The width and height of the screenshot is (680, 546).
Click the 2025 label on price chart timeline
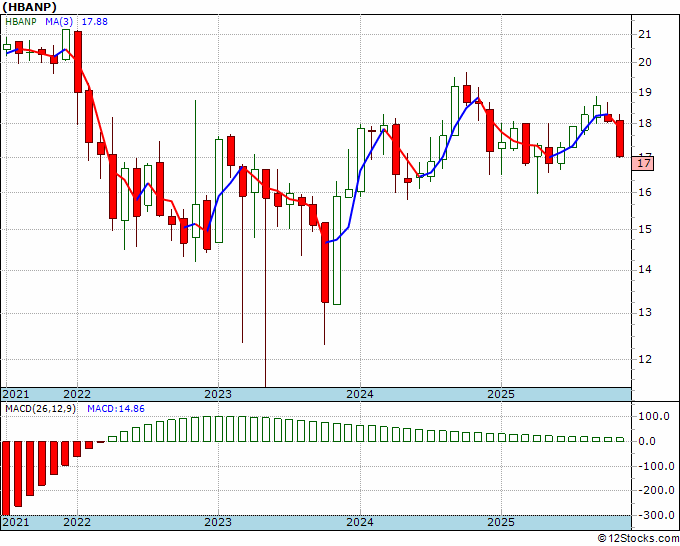point(501,394)
